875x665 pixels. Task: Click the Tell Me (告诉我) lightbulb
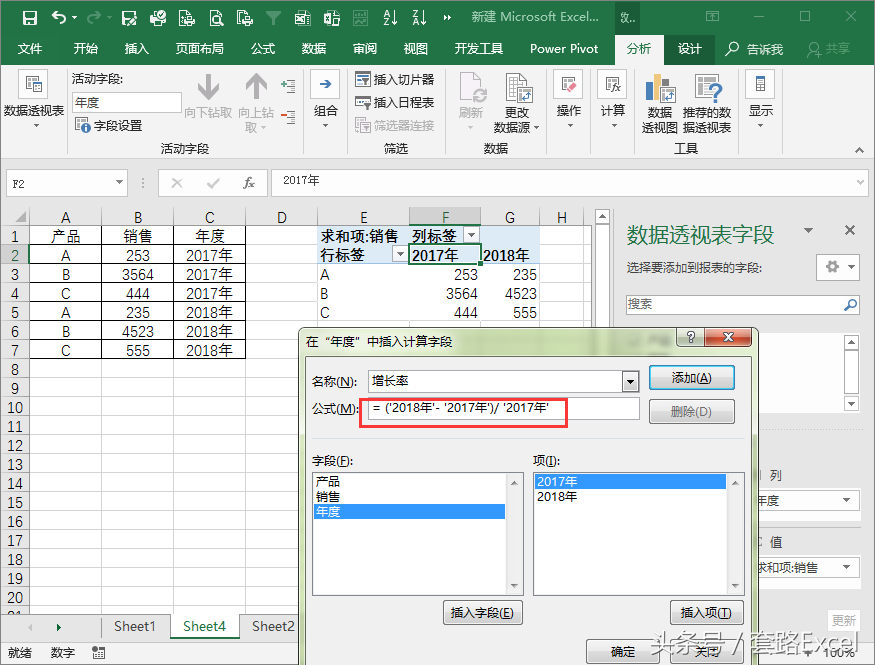coord(732,49)
